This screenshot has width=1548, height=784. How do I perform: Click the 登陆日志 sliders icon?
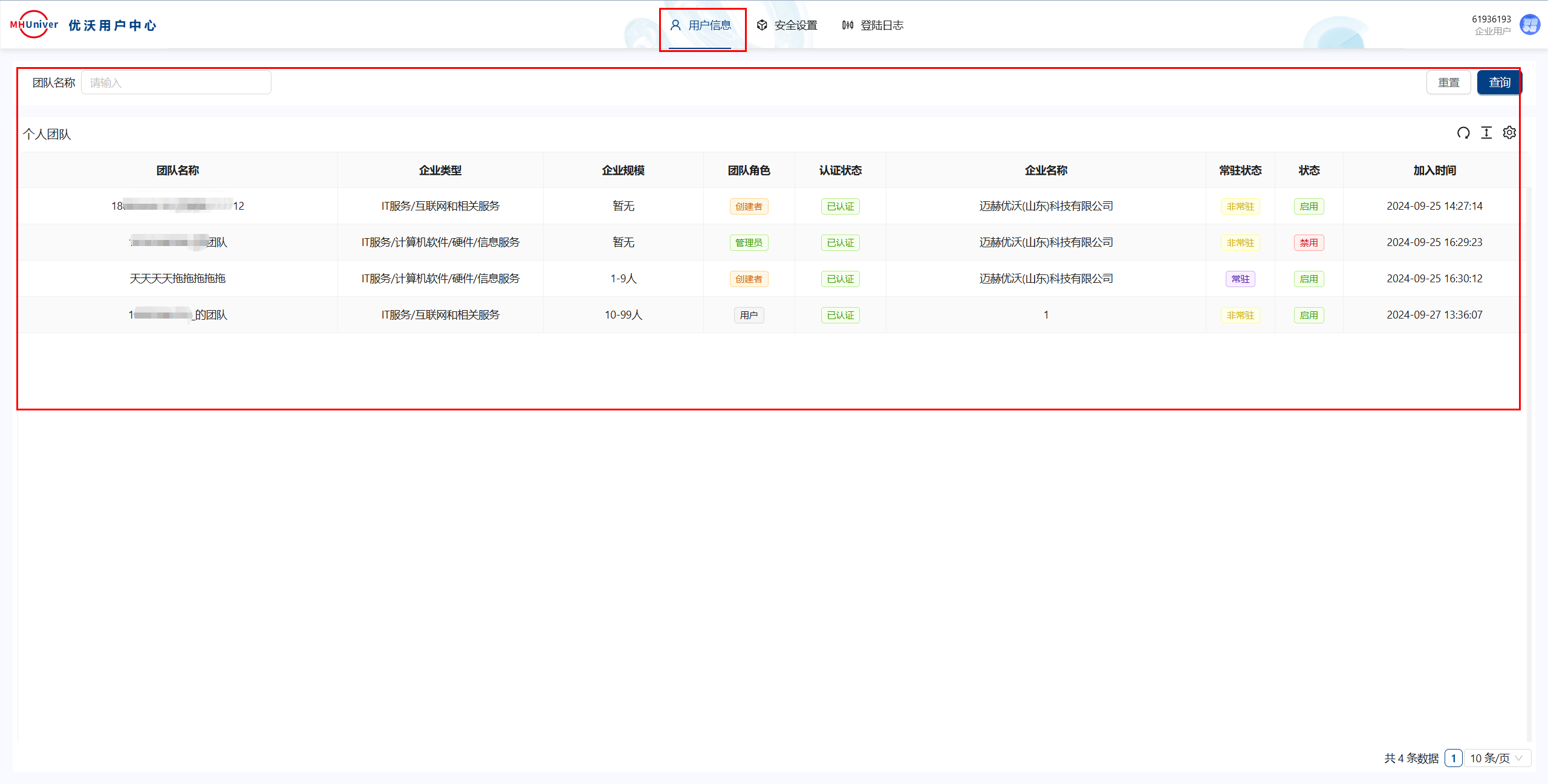coord(848,25)
